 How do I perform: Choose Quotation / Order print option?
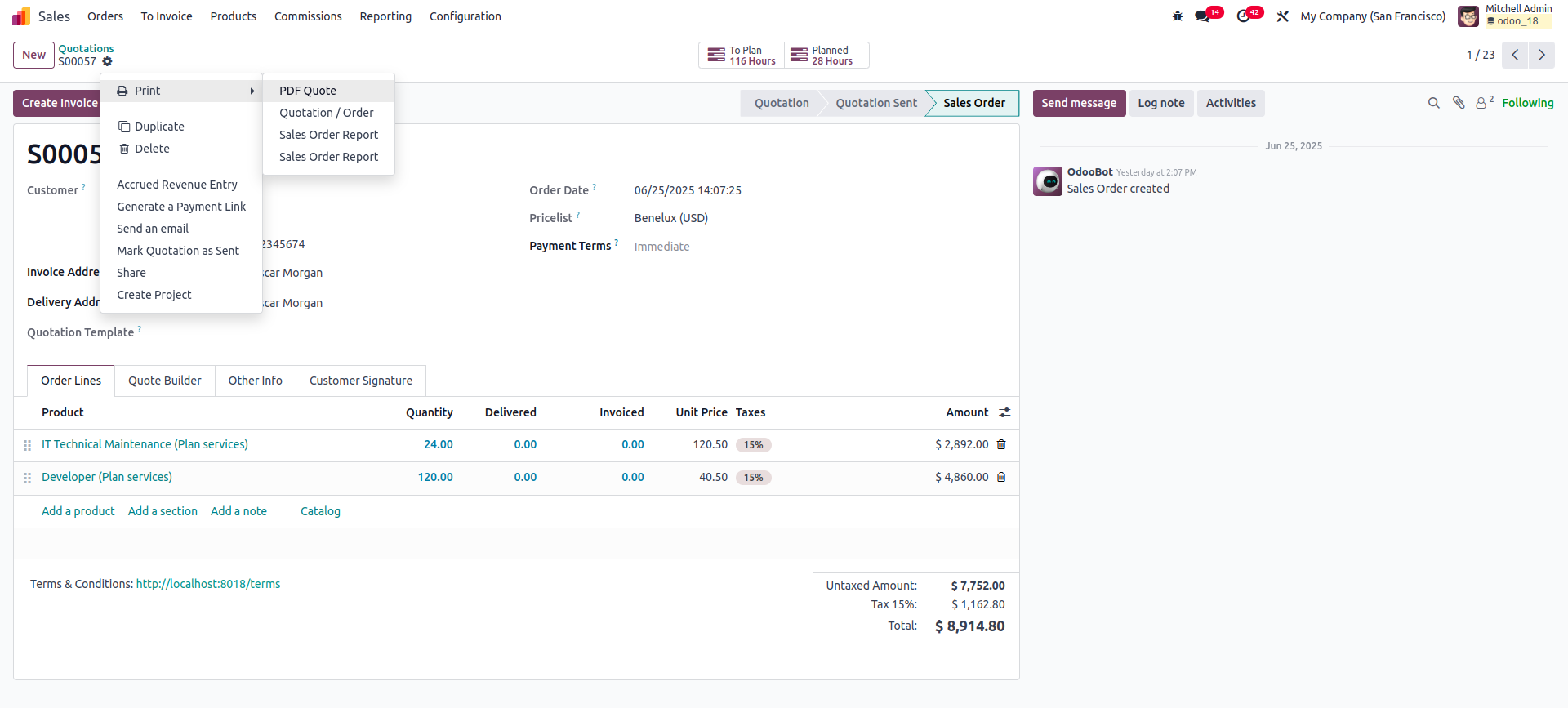pos(329,113)
